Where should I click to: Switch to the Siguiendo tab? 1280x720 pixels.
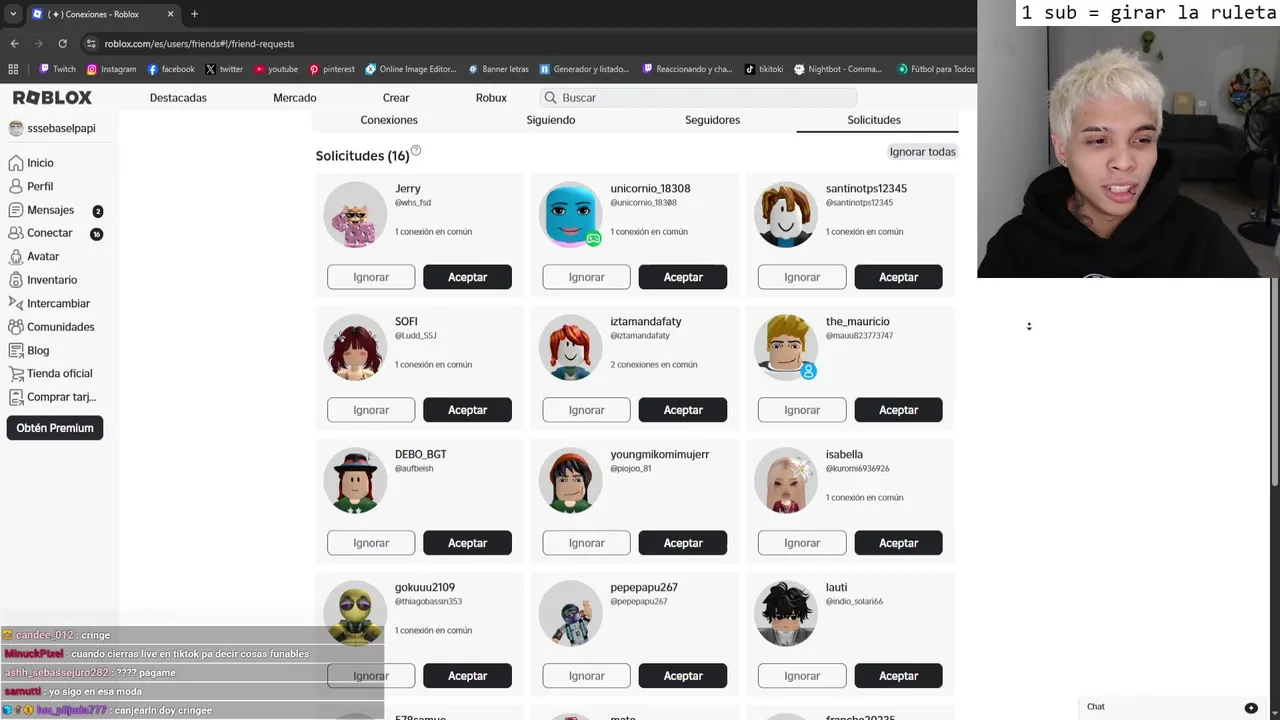point(551,120)
